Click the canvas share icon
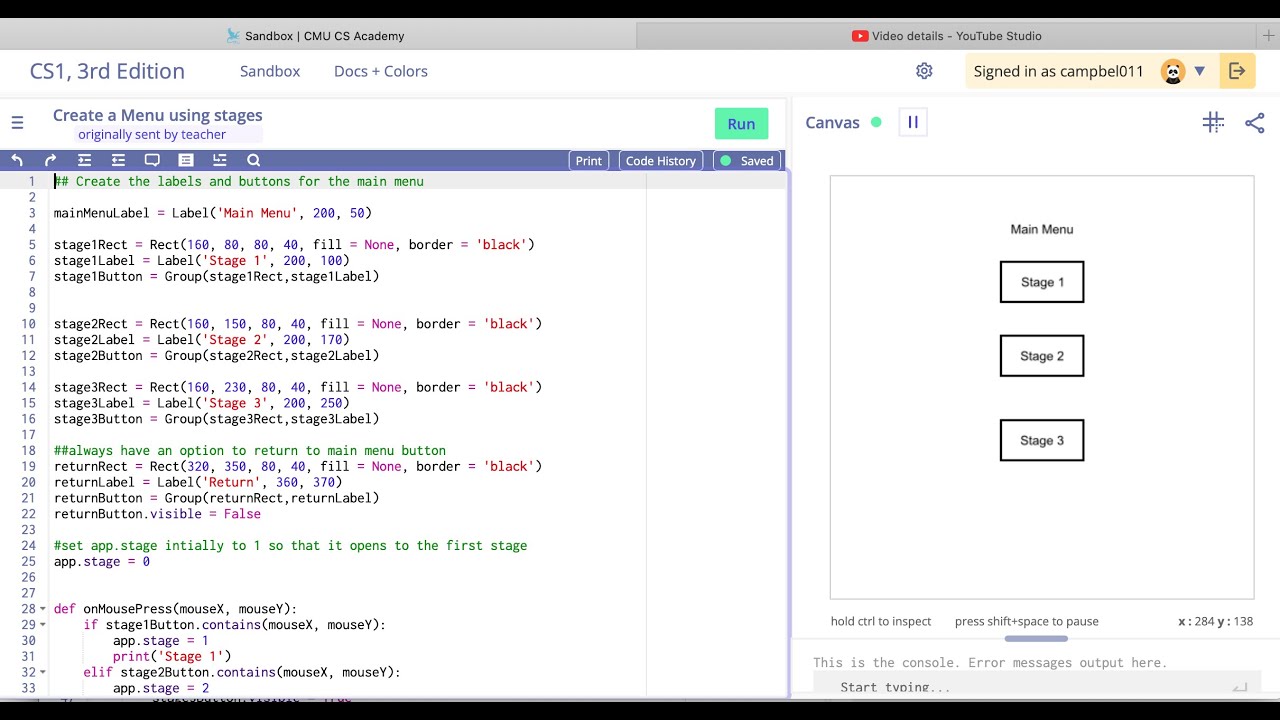1280x720 pixels. coord(1255,122)
